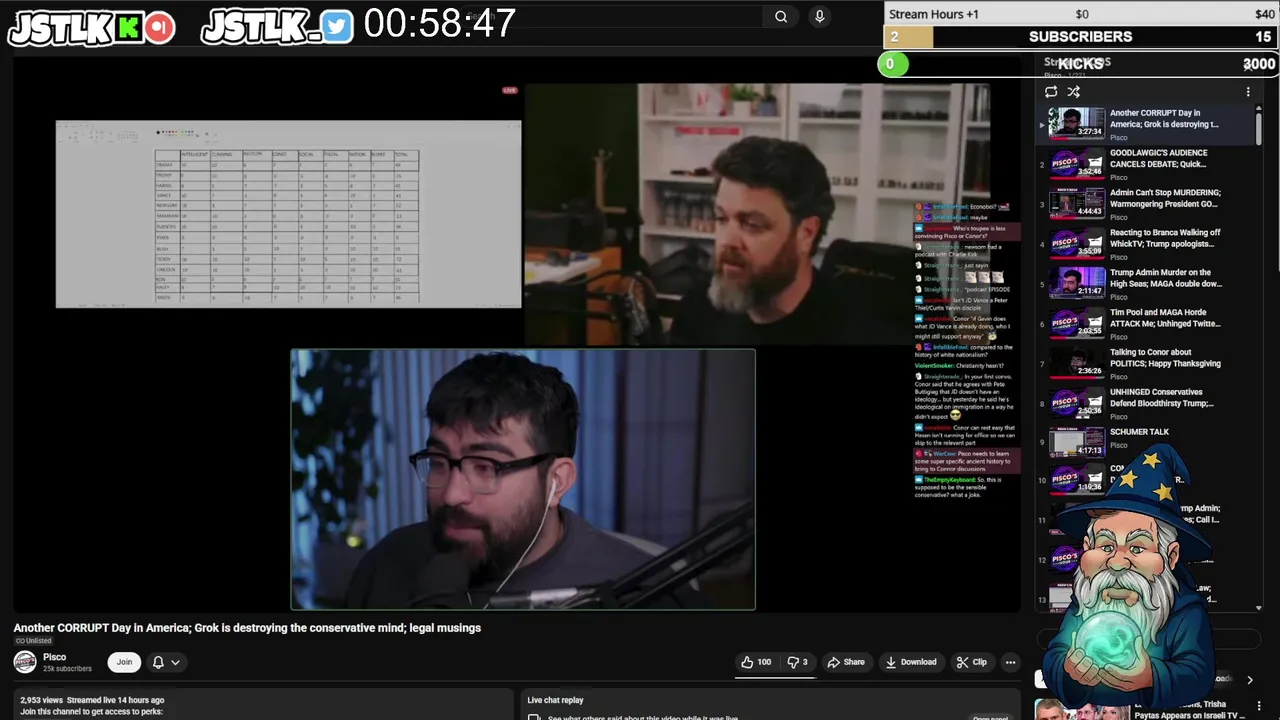Toggle the playlist loop icon

[1051, 92]
